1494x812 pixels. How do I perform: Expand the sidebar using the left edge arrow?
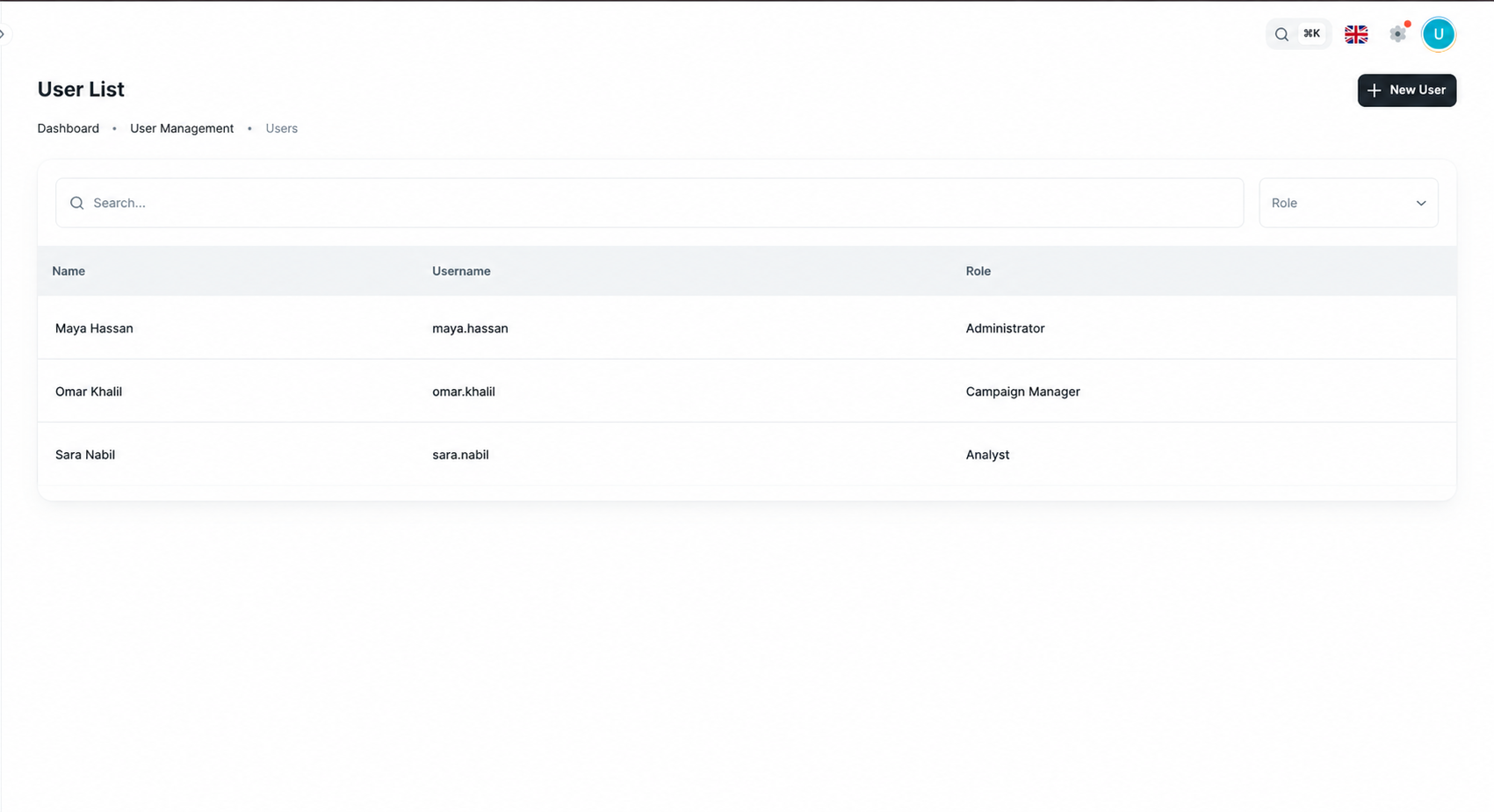3,34
